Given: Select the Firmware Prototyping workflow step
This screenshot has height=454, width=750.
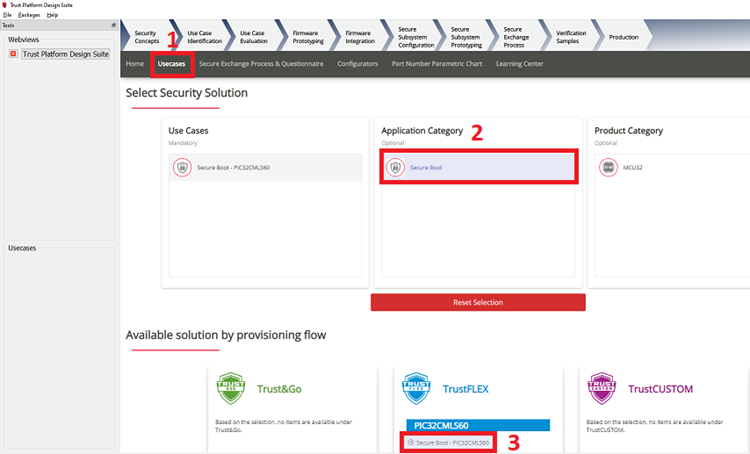Looking at the screenshot, I should (x=305, y=38).
